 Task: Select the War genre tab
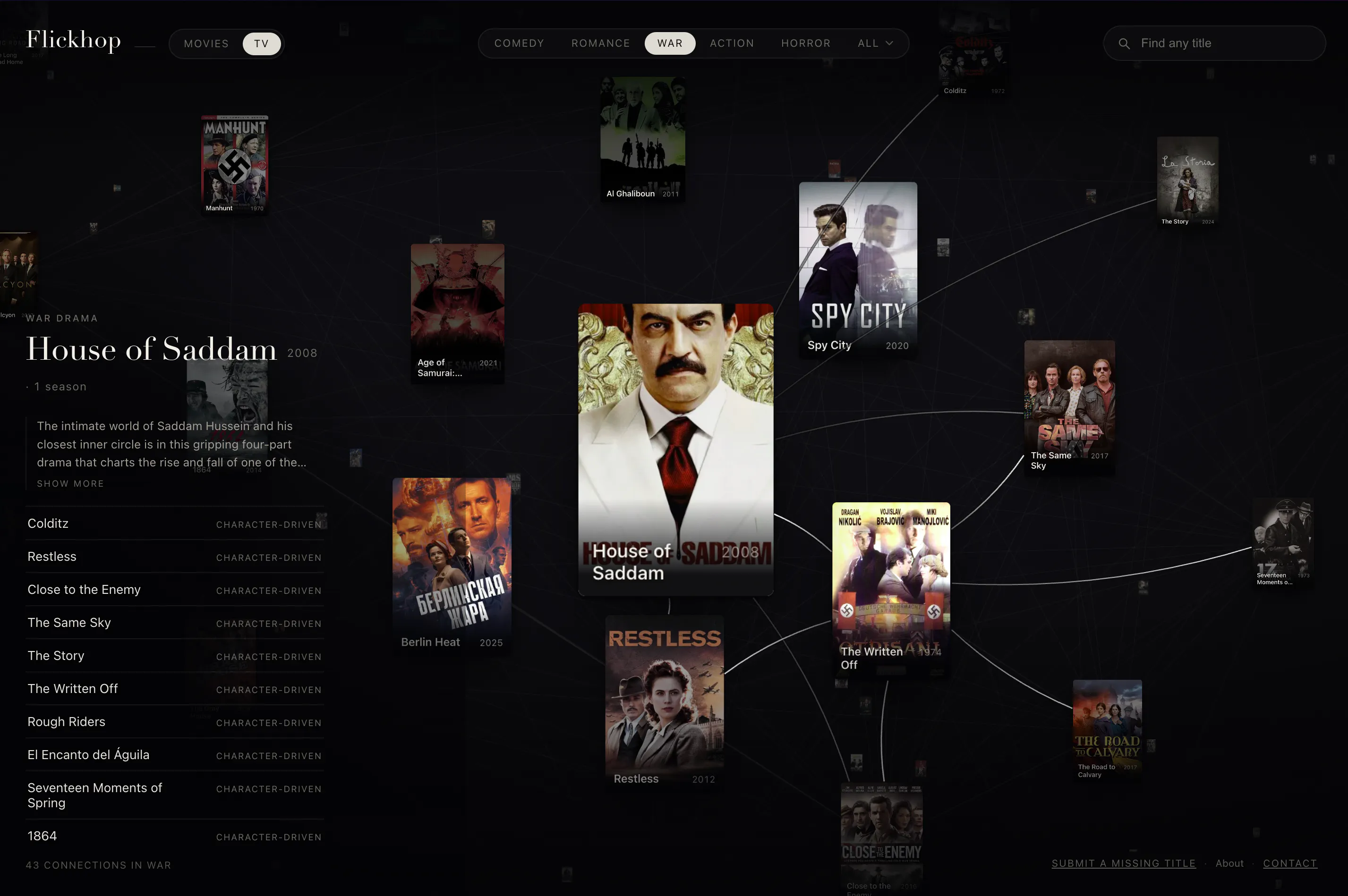coord(669,43)
